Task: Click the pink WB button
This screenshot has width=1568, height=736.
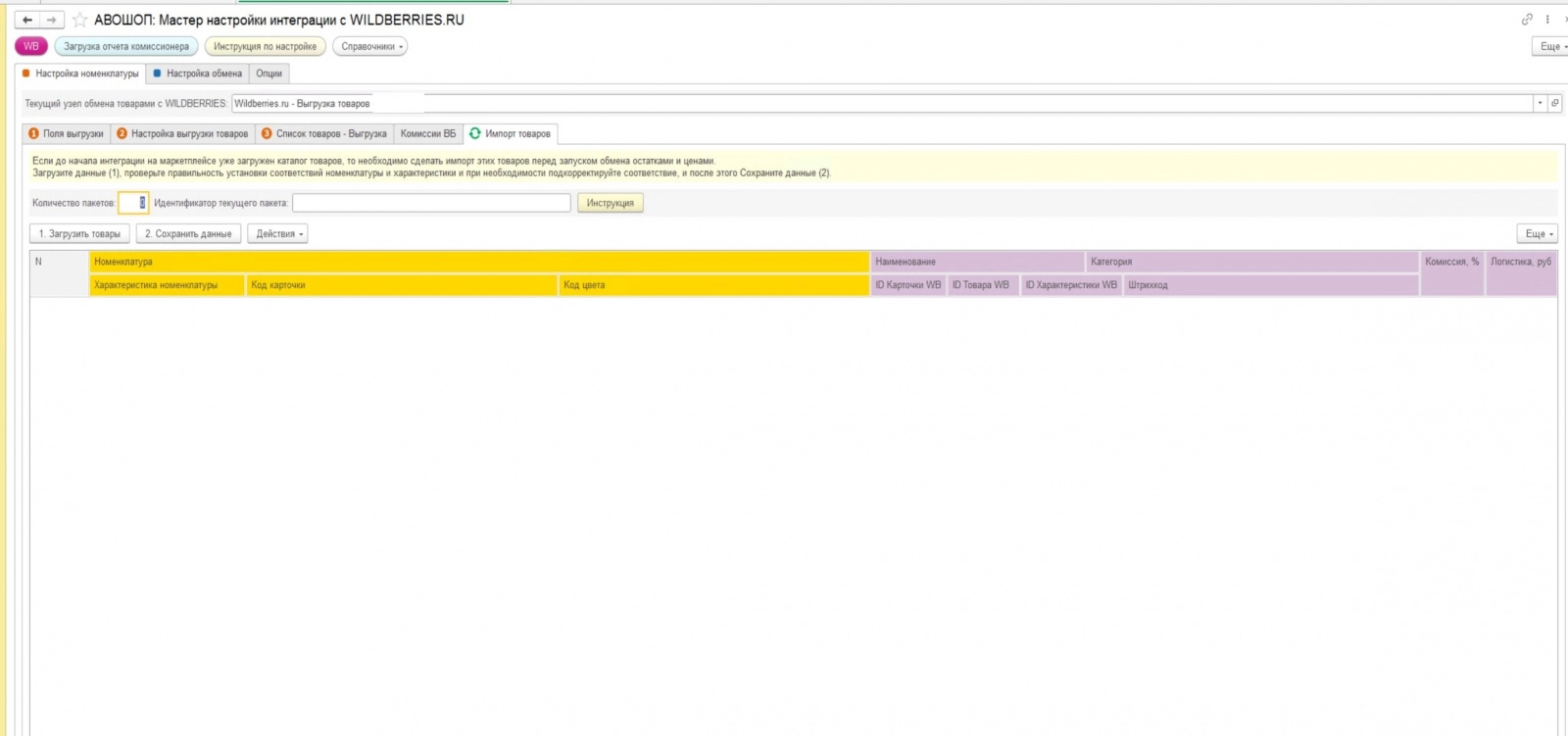Action: pyautogui.click(x=31, y=46)
